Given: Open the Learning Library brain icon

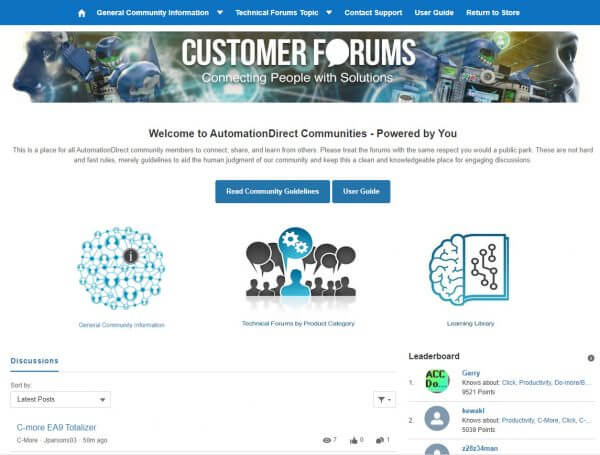Looking at the screenshot, I should [469, 269].
